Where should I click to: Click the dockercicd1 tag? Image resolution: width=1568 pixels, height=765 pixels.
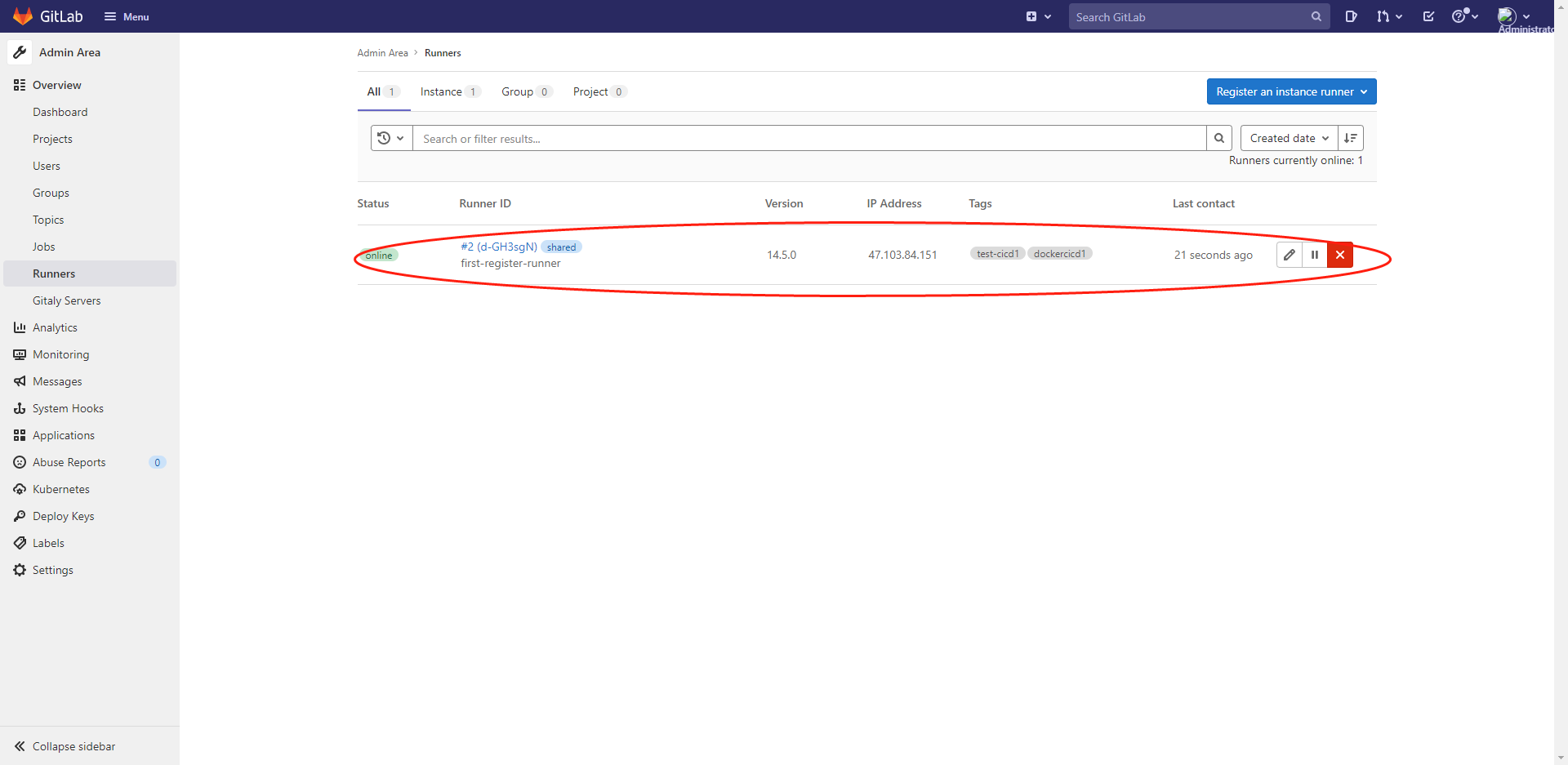point(1059,254)
